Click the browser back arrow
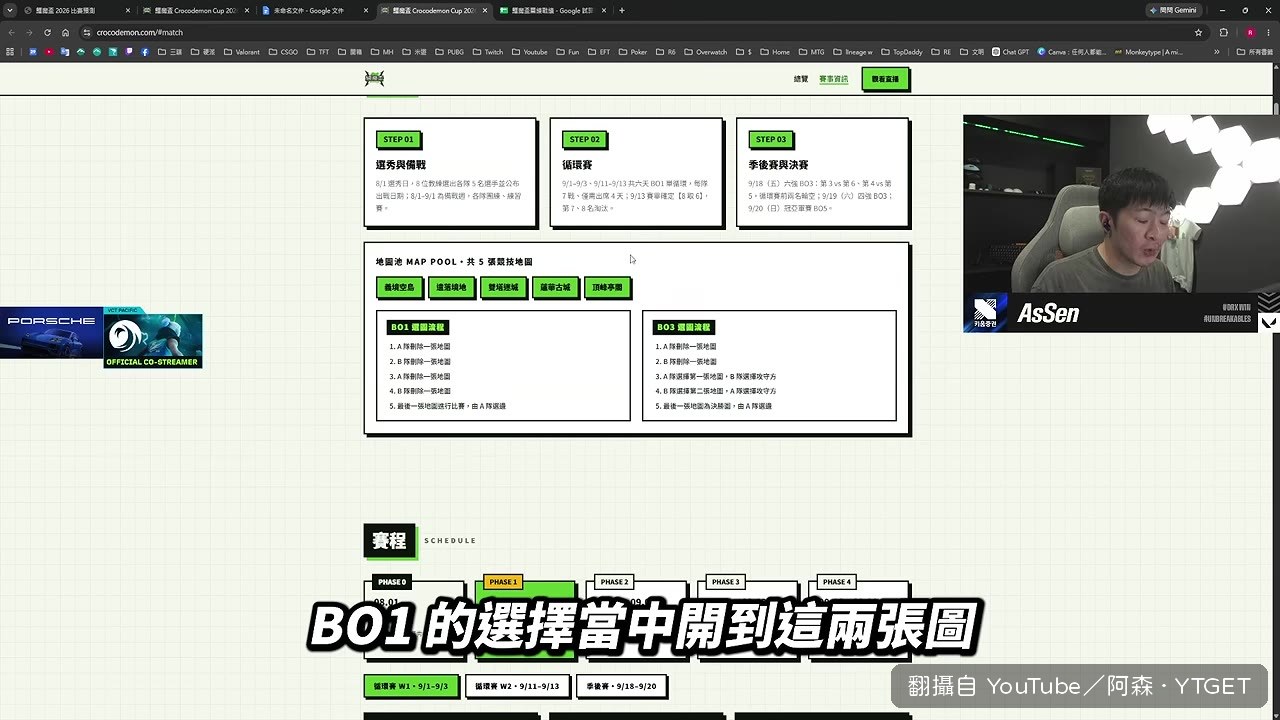Image resolution: width=1280 pixels, height=720 pixels. pyautogui.click(x=12, y=32)
